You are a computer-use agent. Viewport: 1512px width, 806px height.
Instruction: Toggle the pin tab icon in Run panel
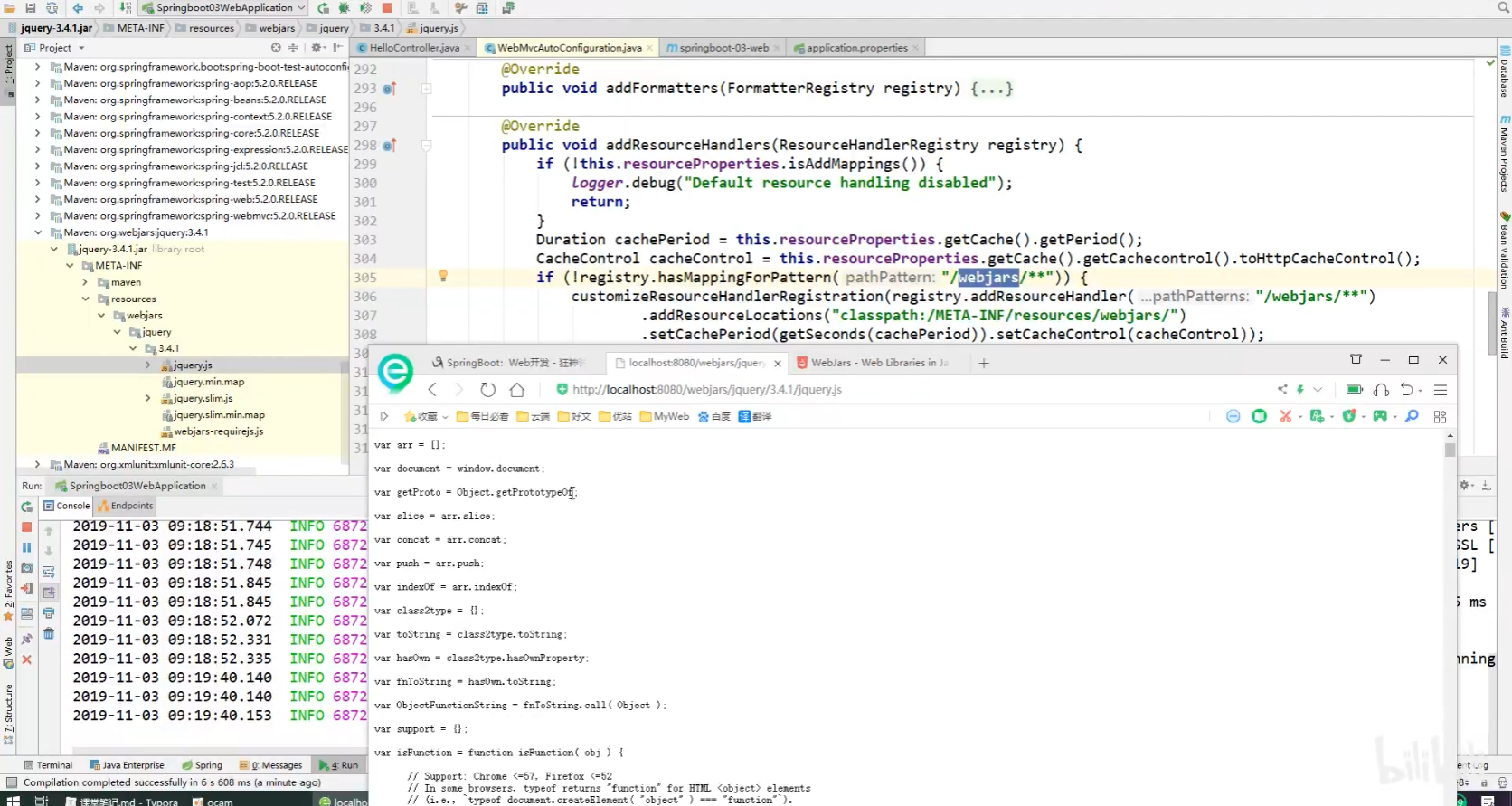tap(26, 639)
